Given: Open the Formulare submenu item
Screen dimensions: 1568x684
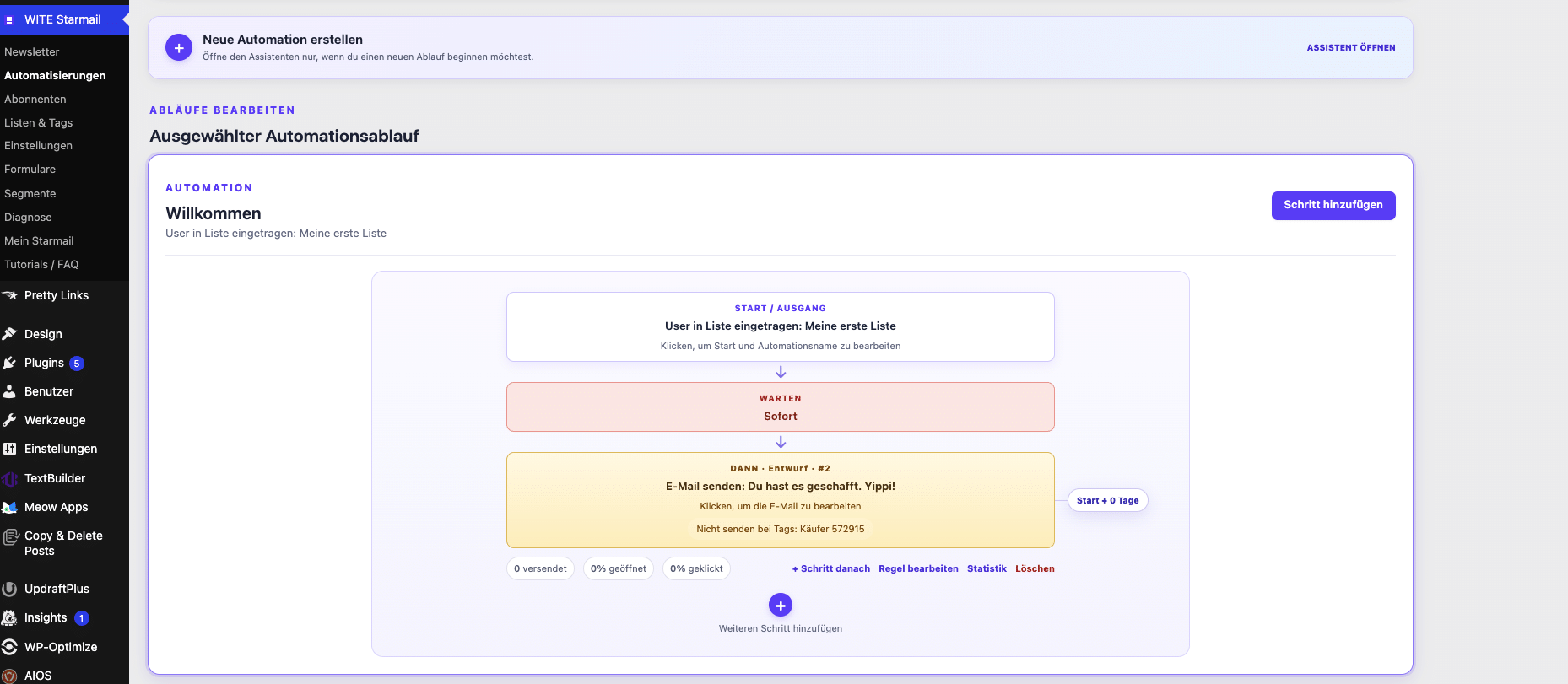Looking at the screenshot, I should 30,169.
